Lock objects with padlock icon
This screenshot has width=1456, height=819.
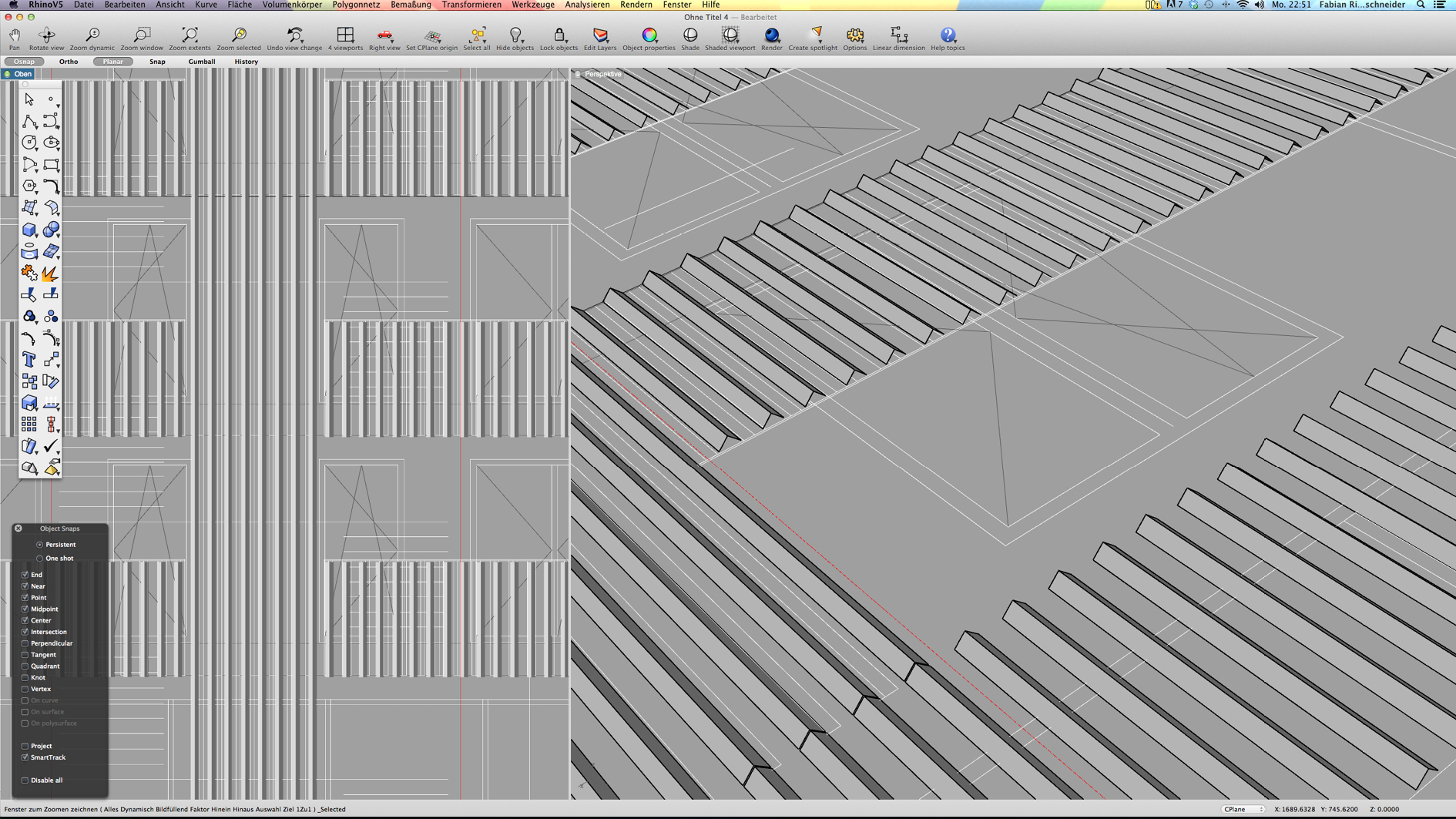[x=559, y=39]
